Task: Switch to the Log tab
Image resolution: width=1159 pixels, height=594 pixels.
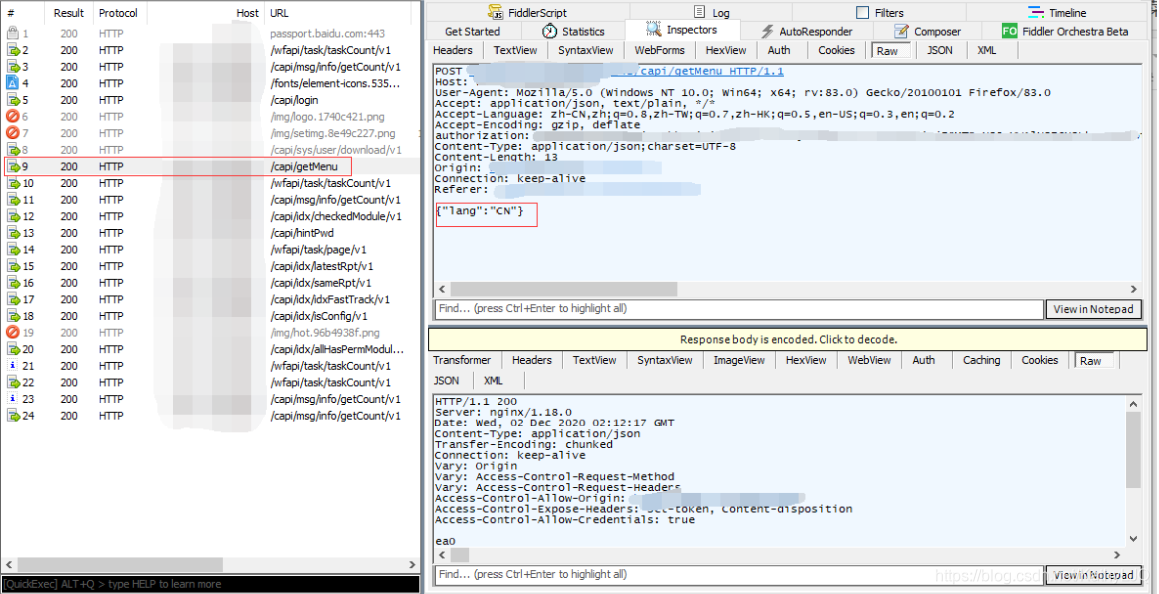Action: coord(711,13)
